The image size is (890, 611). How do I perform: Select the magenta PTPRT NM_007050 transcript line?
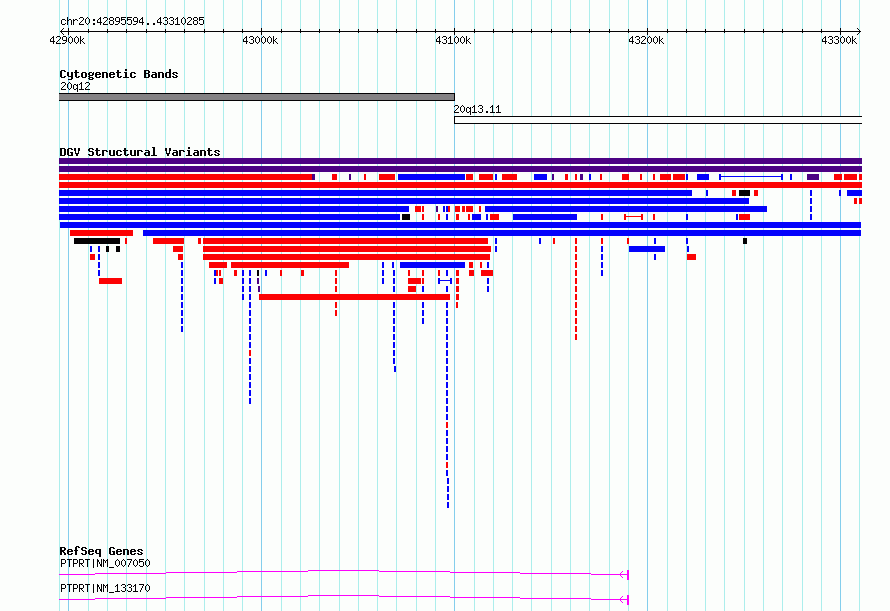tap(343, 572)
